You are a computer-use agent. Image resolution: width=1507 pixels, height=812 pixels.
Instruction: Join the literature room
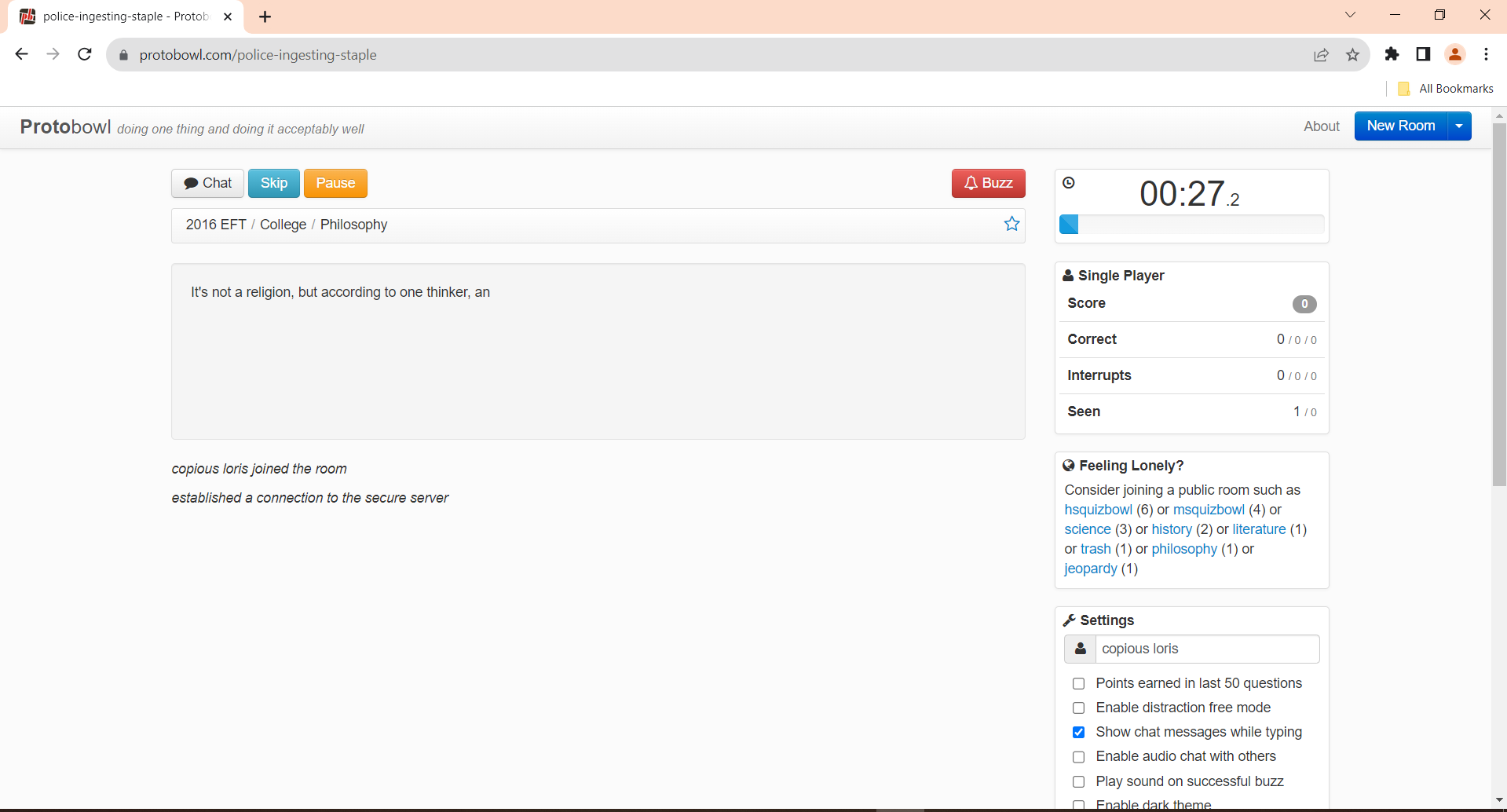coord(1259,529)
